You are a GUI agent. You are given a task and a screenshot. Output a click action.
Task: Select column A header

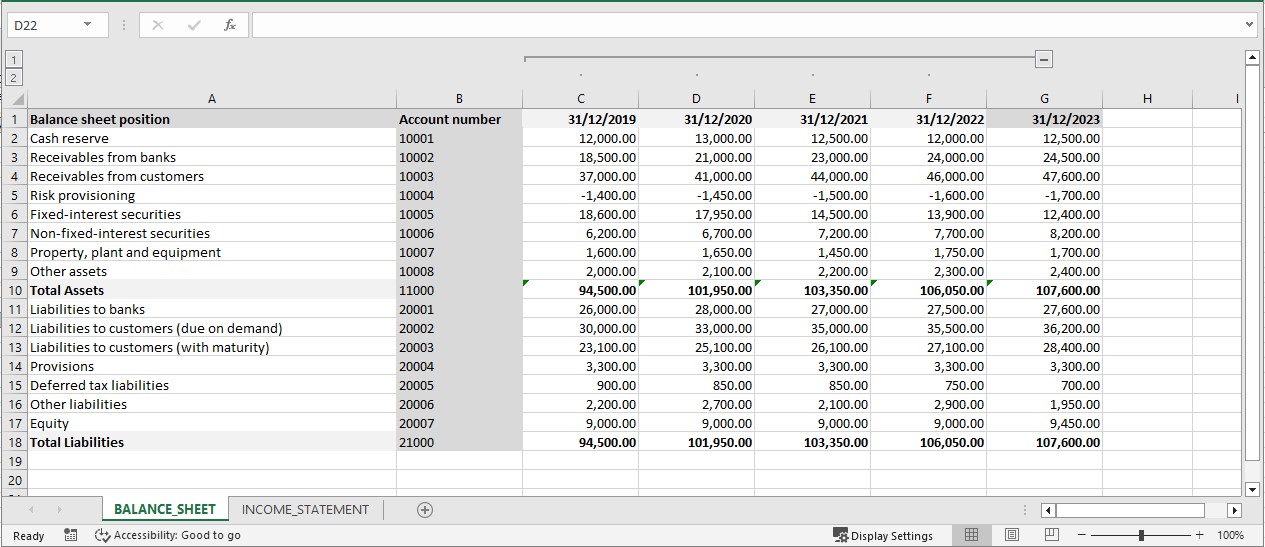point(211,98)
